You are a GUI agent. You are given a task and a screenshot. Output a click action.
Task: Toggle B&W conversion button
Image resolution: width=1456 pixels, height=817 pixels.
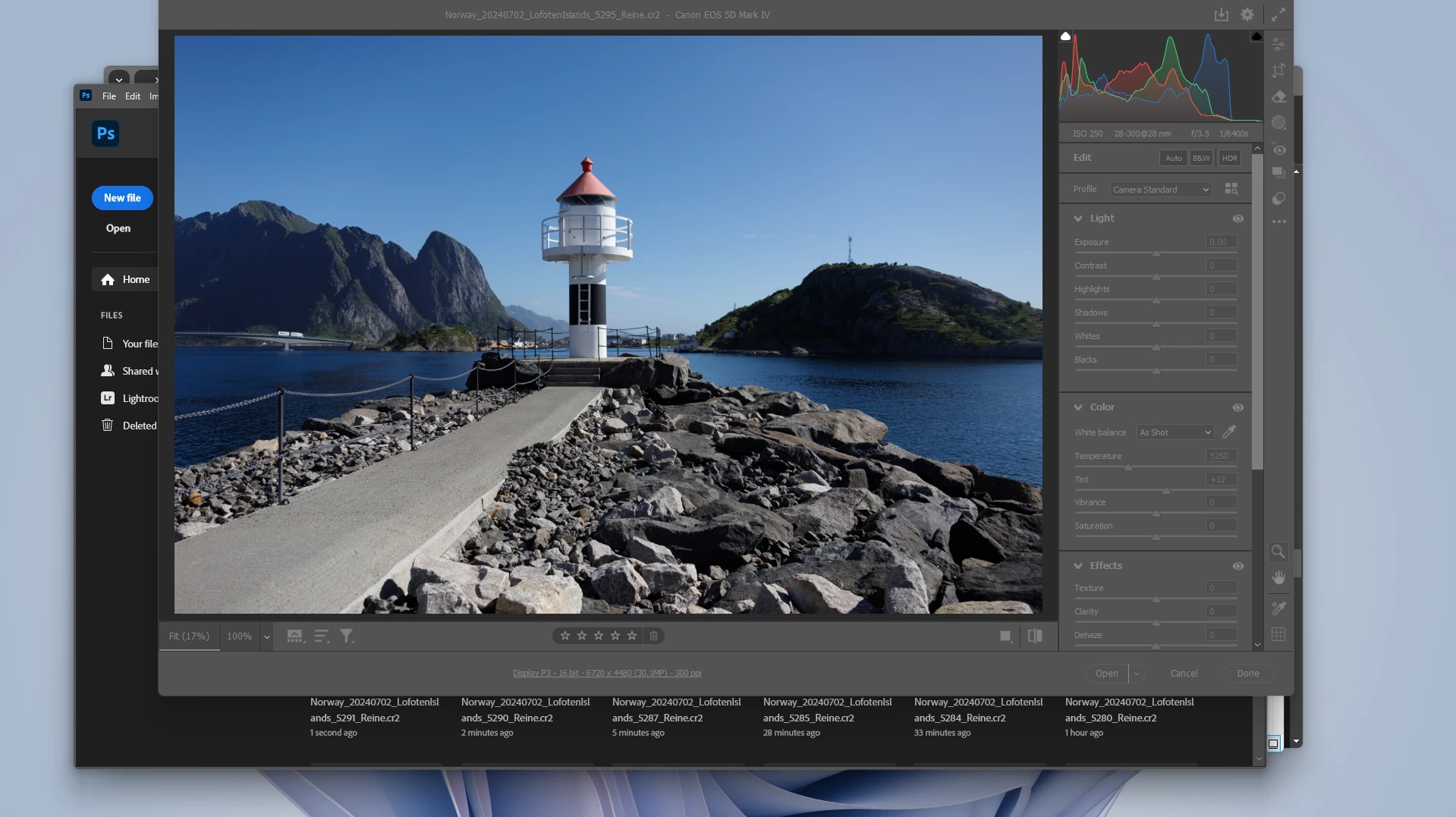point(1201,158)
